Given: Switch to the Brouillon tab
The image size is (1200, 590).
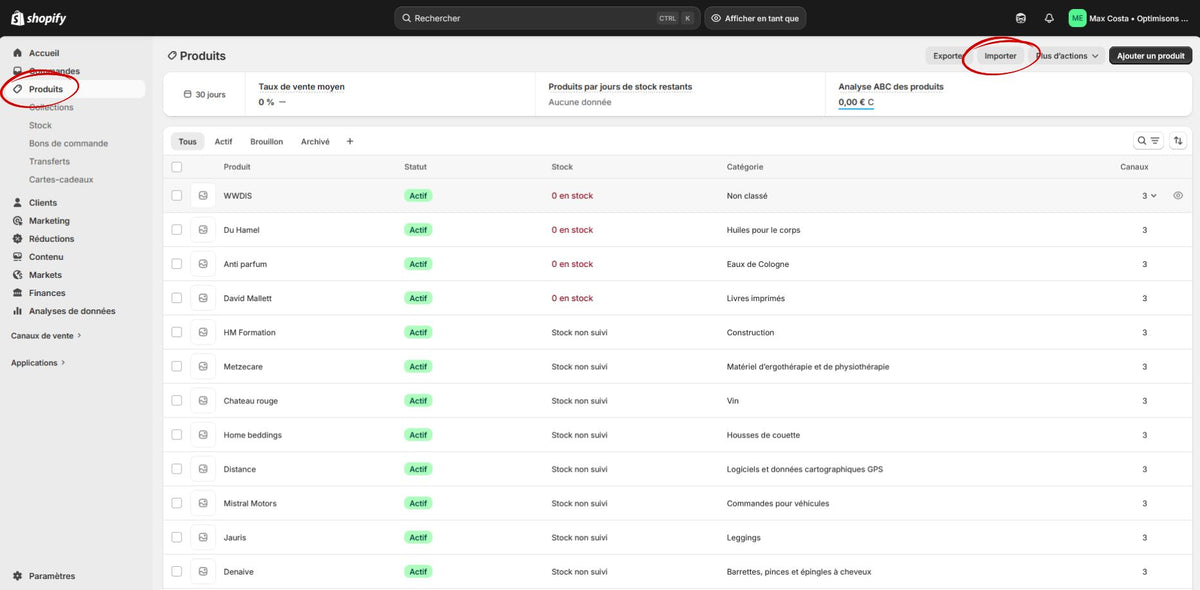Looking at the screenshot, I should pos(267,142).
